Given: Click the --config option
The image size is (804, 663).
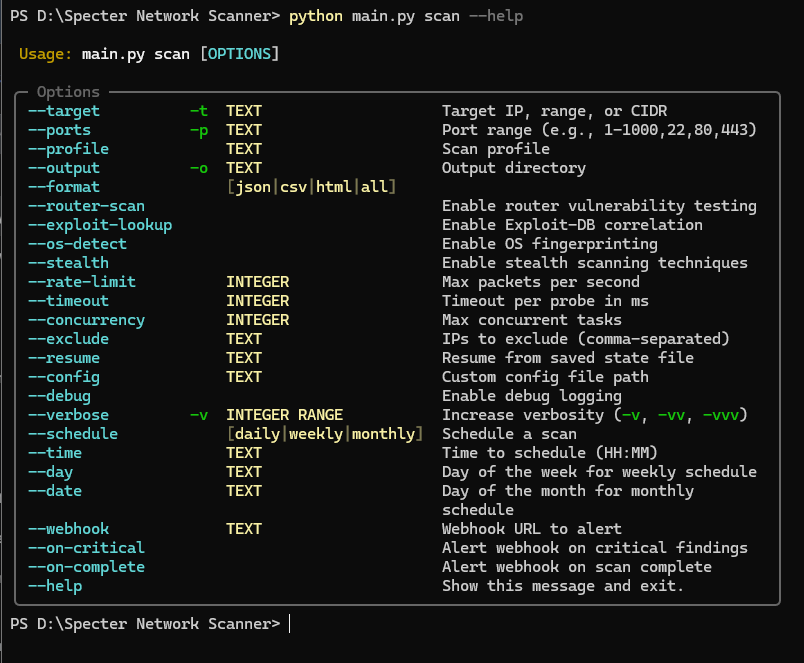Looking at the screenshot, I should pyautogui.click(x=64, y=377).
